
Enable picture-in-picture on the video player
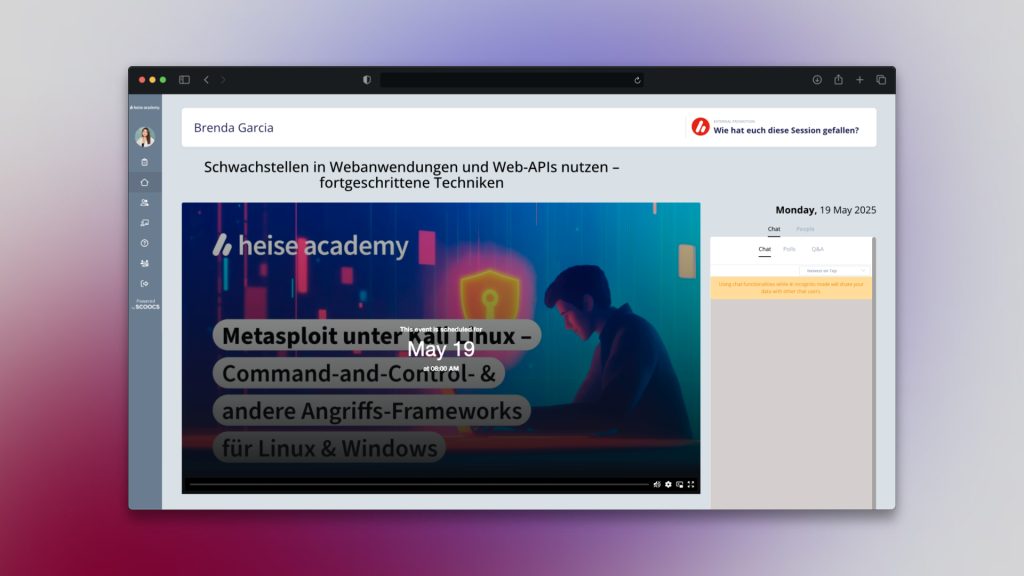(x=680, y=485)
